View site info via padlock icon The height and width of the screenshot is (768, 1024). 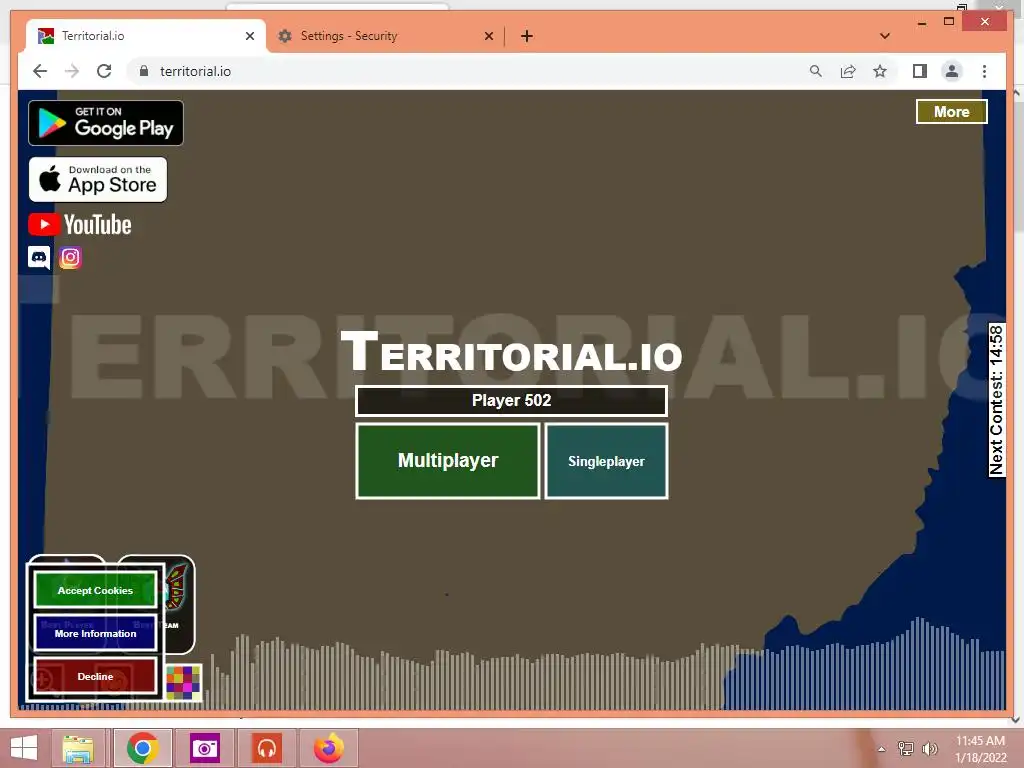144,71
